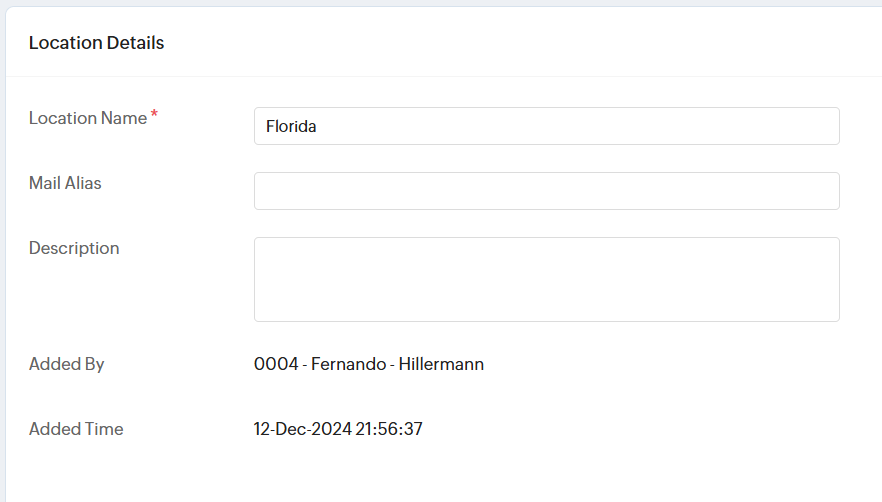Click the word Time in Added Time
This screenshot has width=882, height=502.
tap(104, 429)
